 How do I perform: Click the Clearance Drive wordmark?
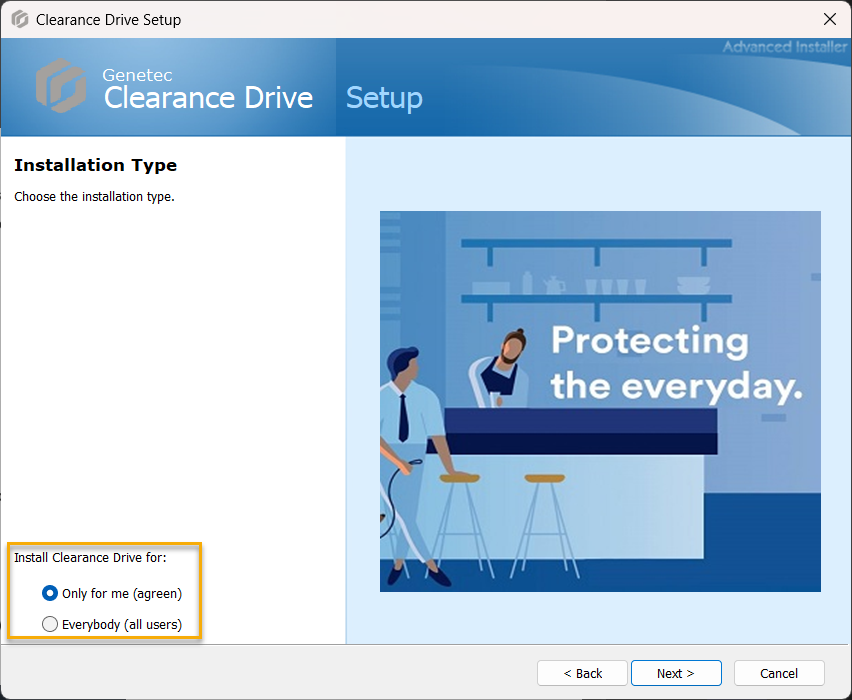click(x=208, y=98)
